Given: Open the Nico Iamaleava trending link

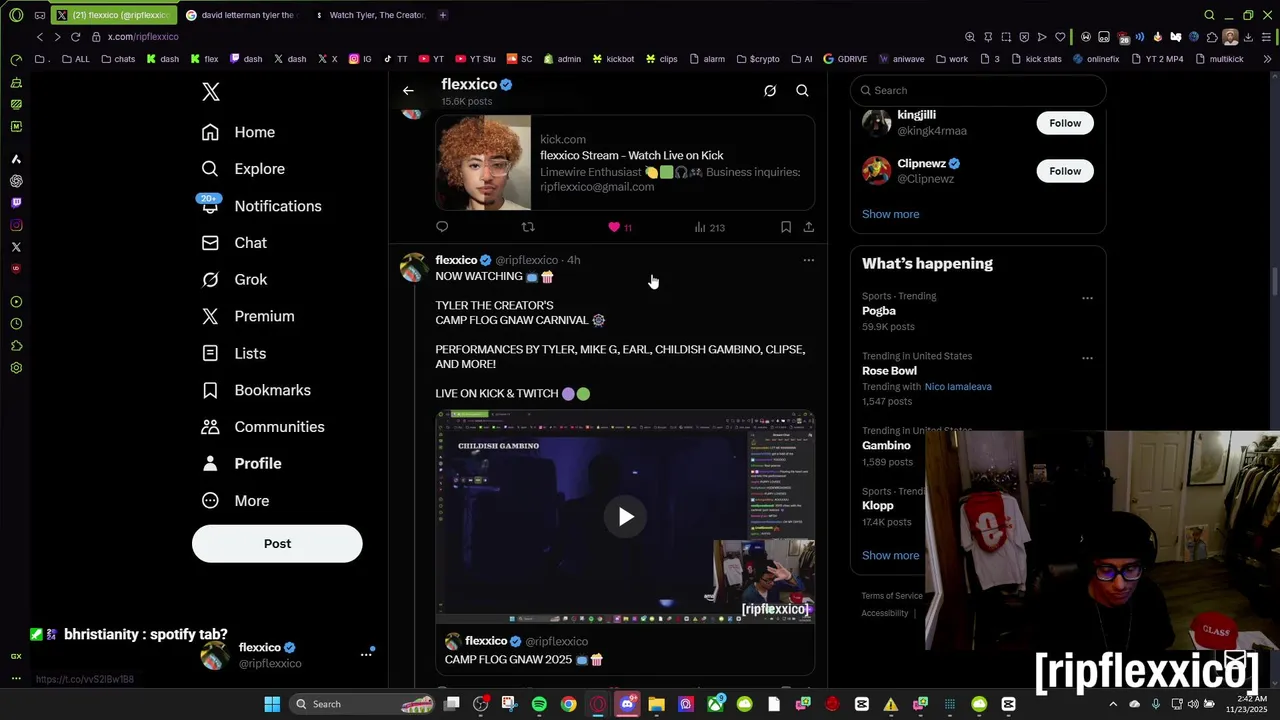Looking at the screenshot, I should [958, 386].
